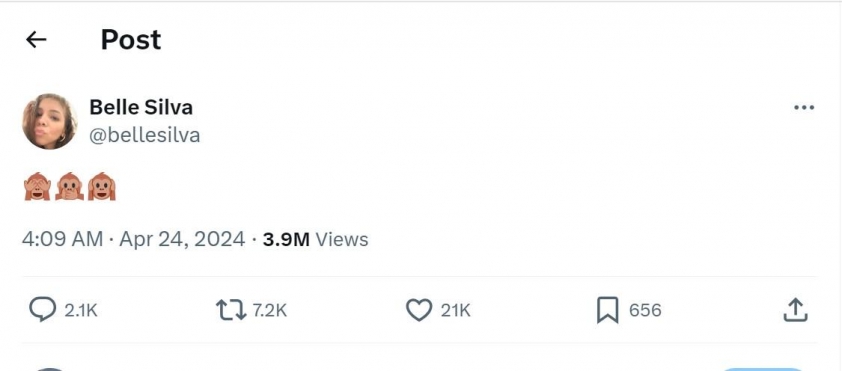Click the 3.9M Views count
The image size is (842, 371).
tap(315, 239)
